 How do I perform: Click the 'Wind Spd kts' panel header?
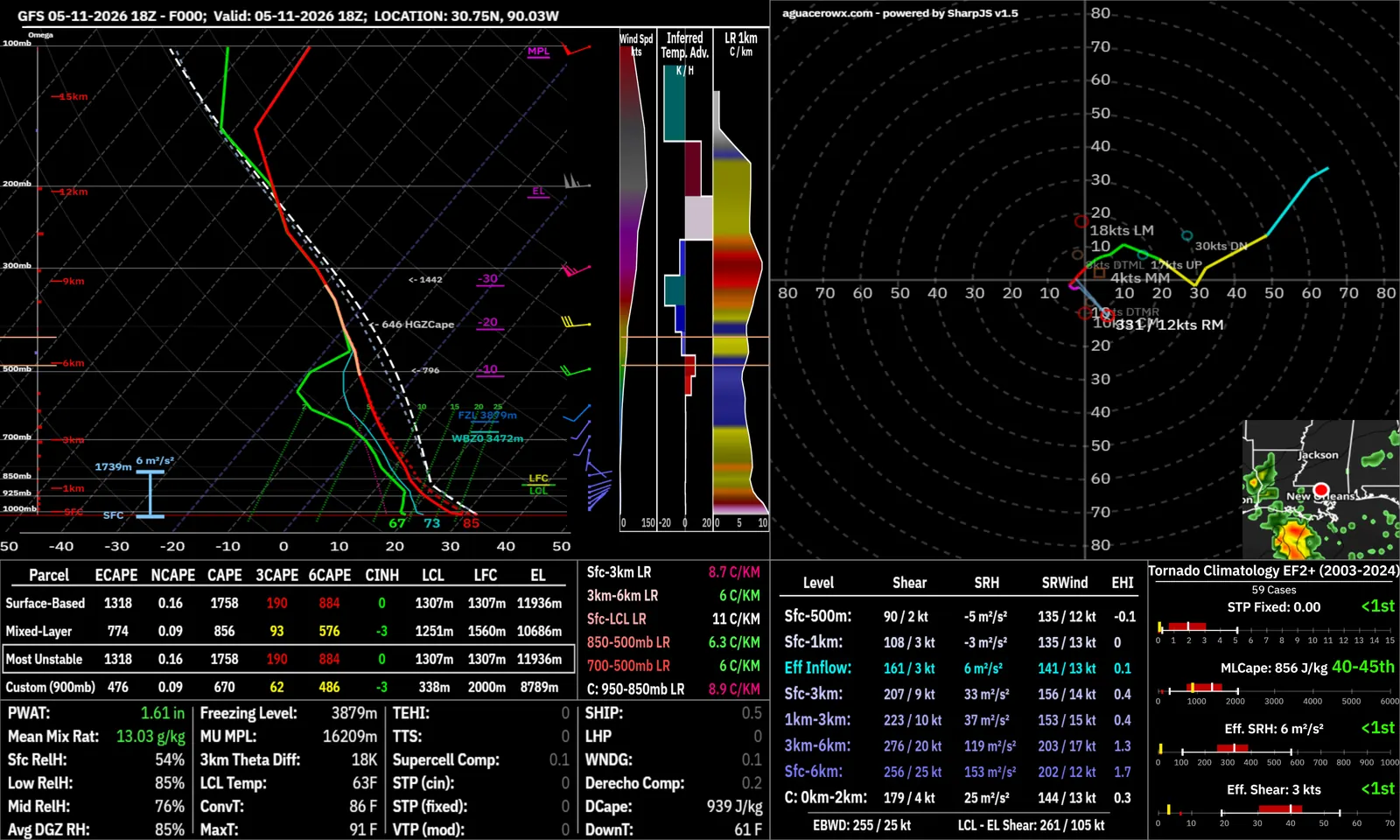(x=636, y=45)
